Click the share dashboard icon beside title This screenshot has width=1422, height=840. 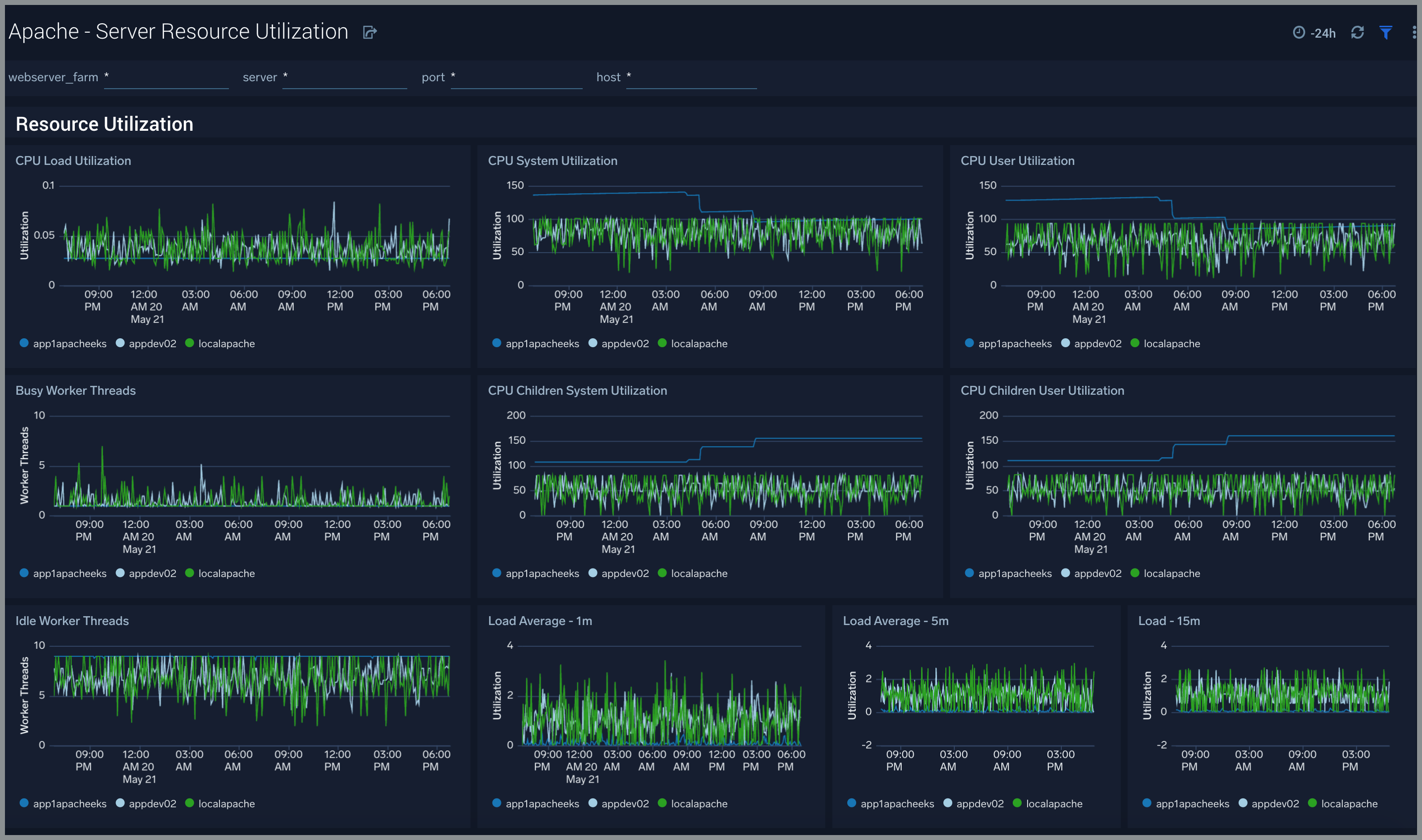click(370, 32)
